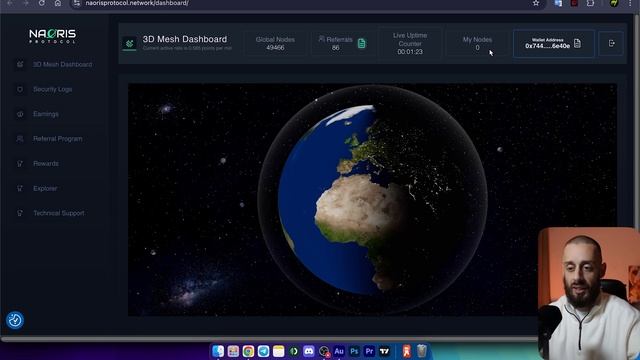Click the Rewards sidebar icon
The image size is (640, 360).
pyautogui.click(x=20, y=164)
